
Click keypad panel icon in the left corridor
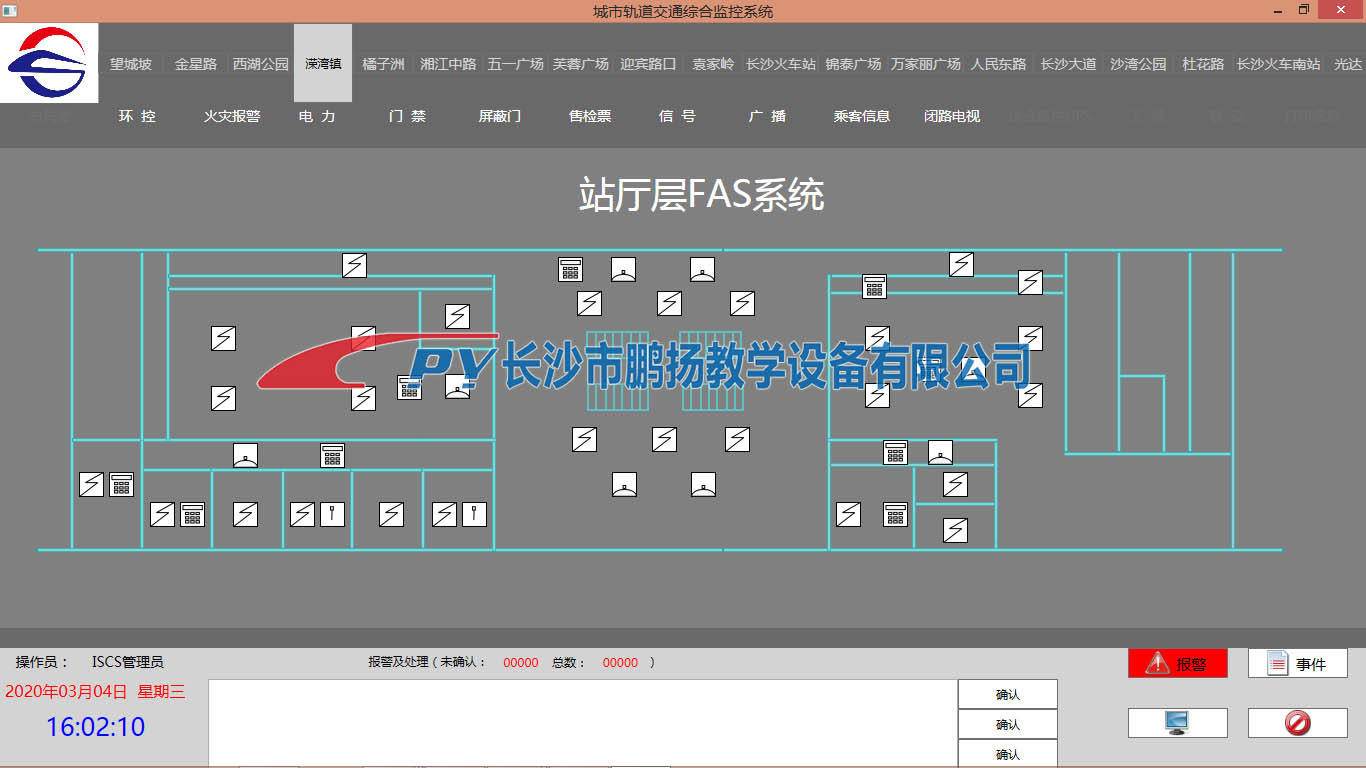(332, 455)
